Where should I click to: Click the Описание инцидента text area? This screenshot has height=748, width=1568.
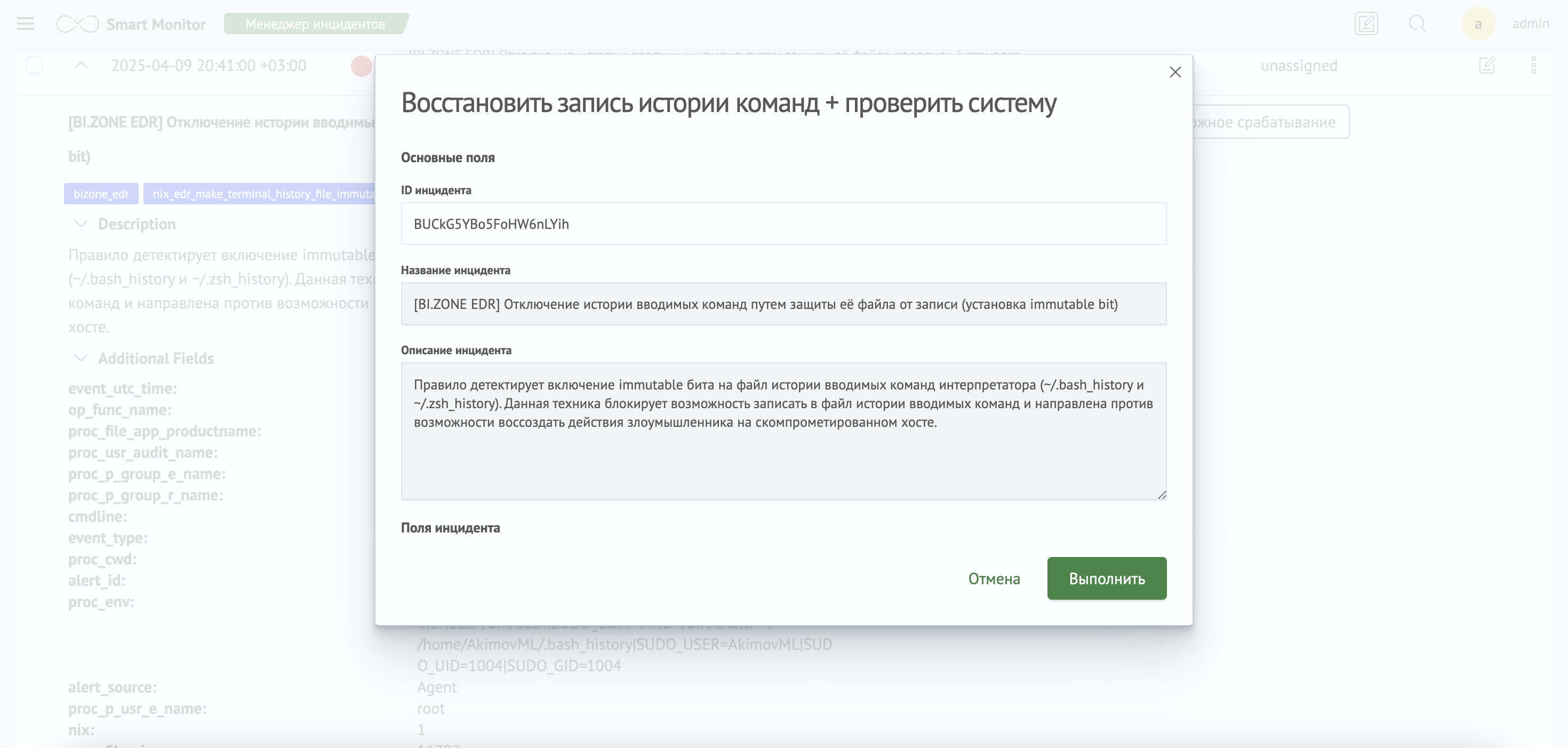783,431
